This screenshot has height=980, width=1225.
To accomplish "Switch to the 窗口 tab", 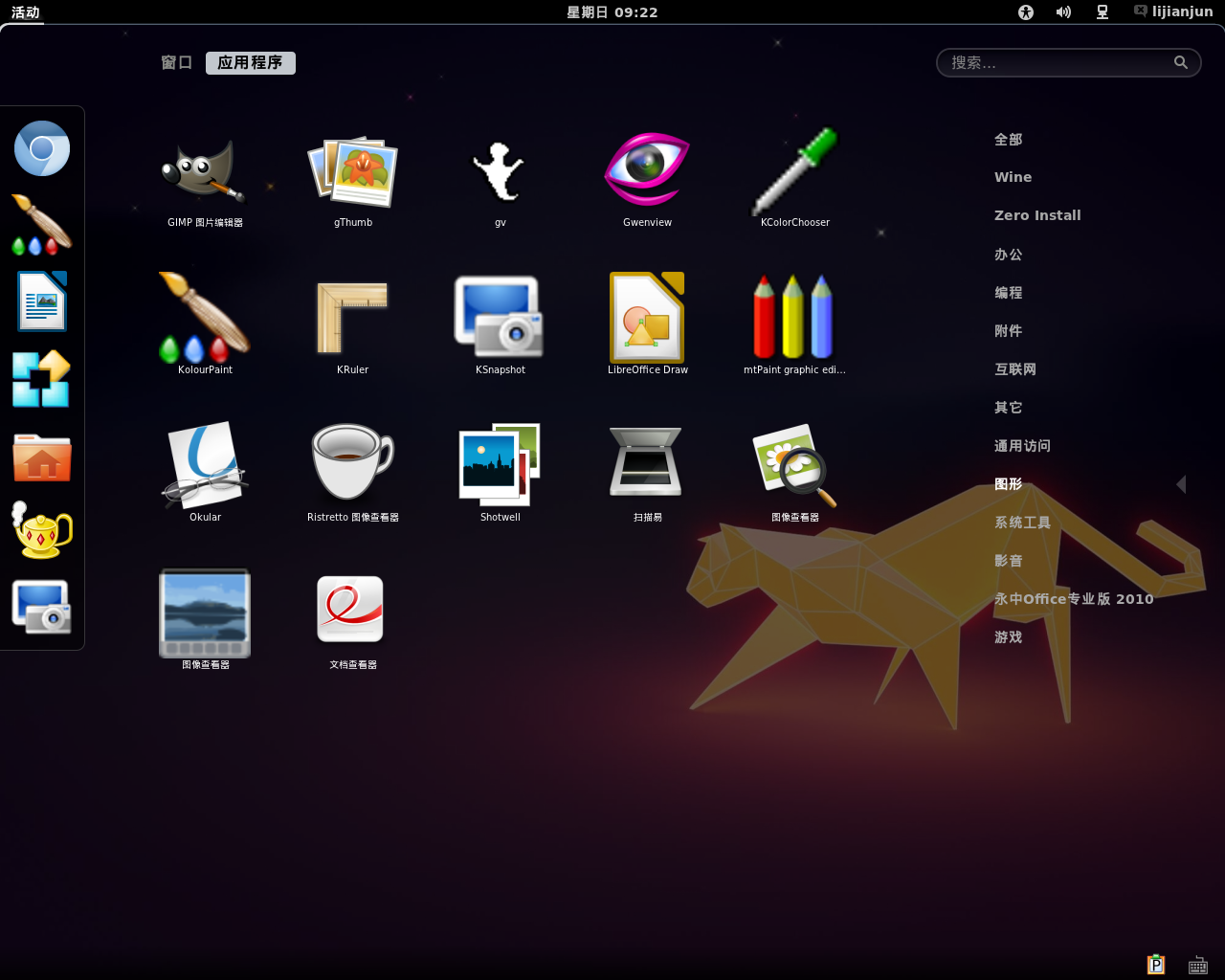I will [x=177, y=62].
